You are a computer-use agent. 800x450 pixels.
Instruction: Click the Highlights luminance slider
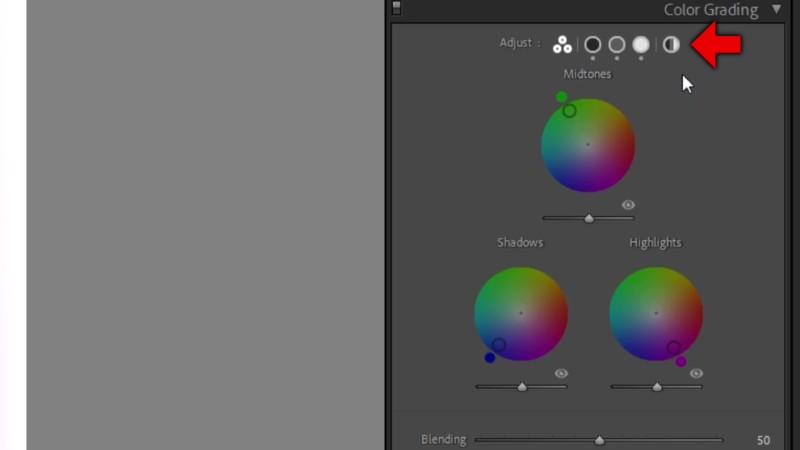point(657,387)
